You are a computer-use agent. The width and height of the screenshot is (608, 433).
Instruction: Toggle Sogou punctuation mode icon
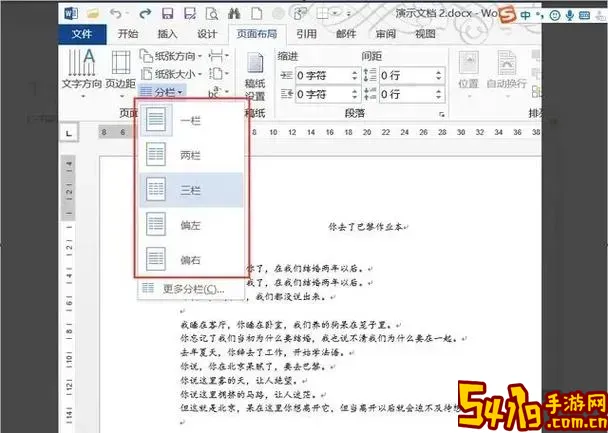click(540, 15)
